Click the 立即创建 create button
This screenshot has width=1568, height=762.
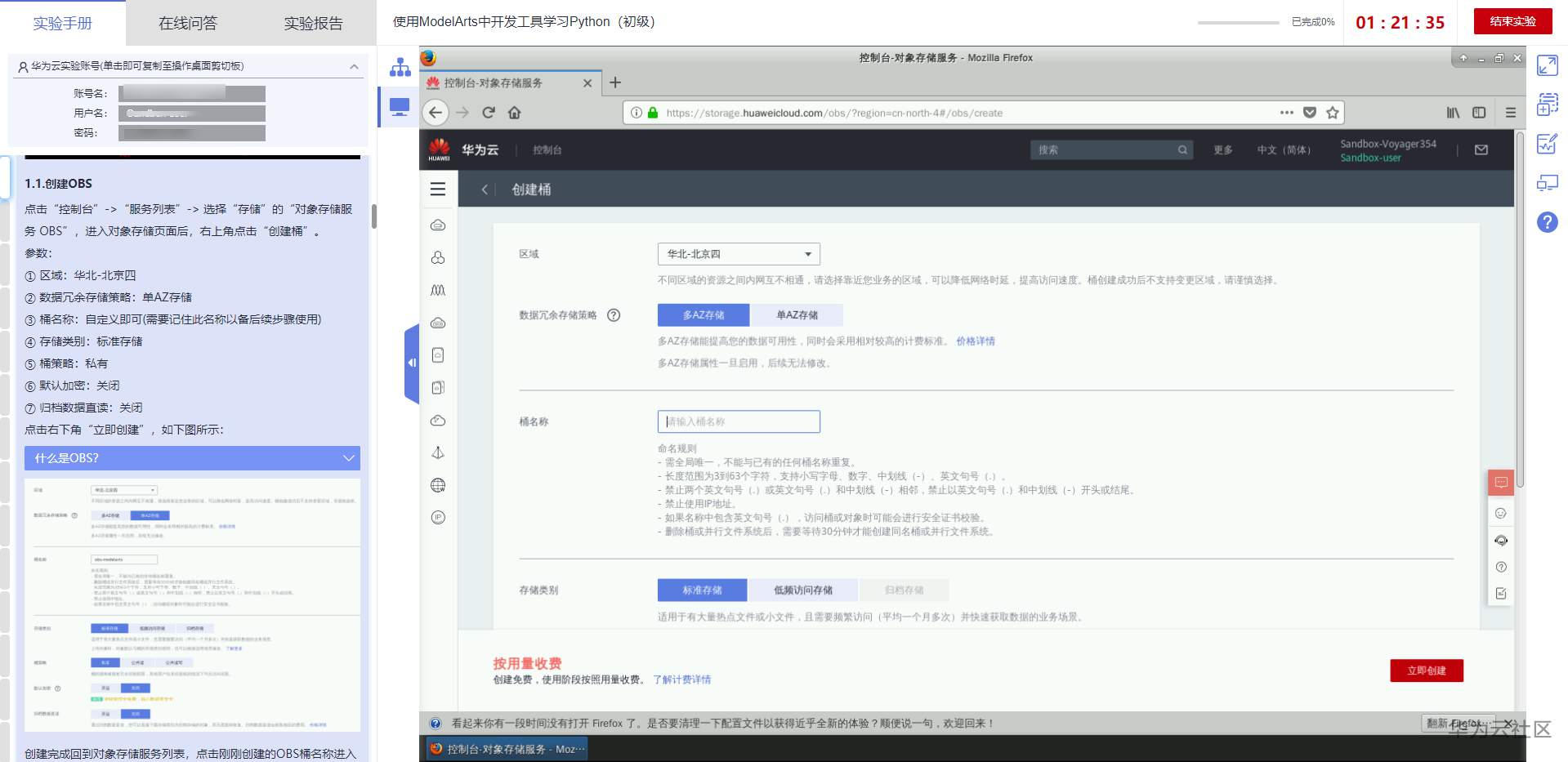pos(1427,670)
